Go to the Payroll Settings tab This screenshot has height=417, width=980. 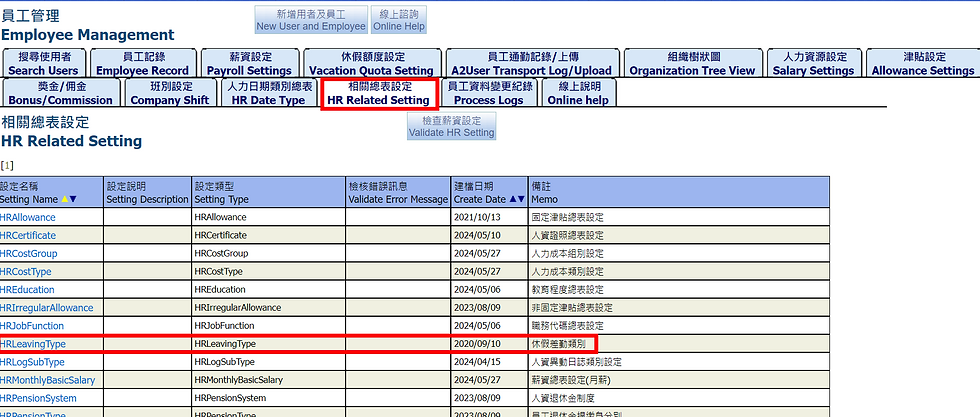tap(249, 64)
